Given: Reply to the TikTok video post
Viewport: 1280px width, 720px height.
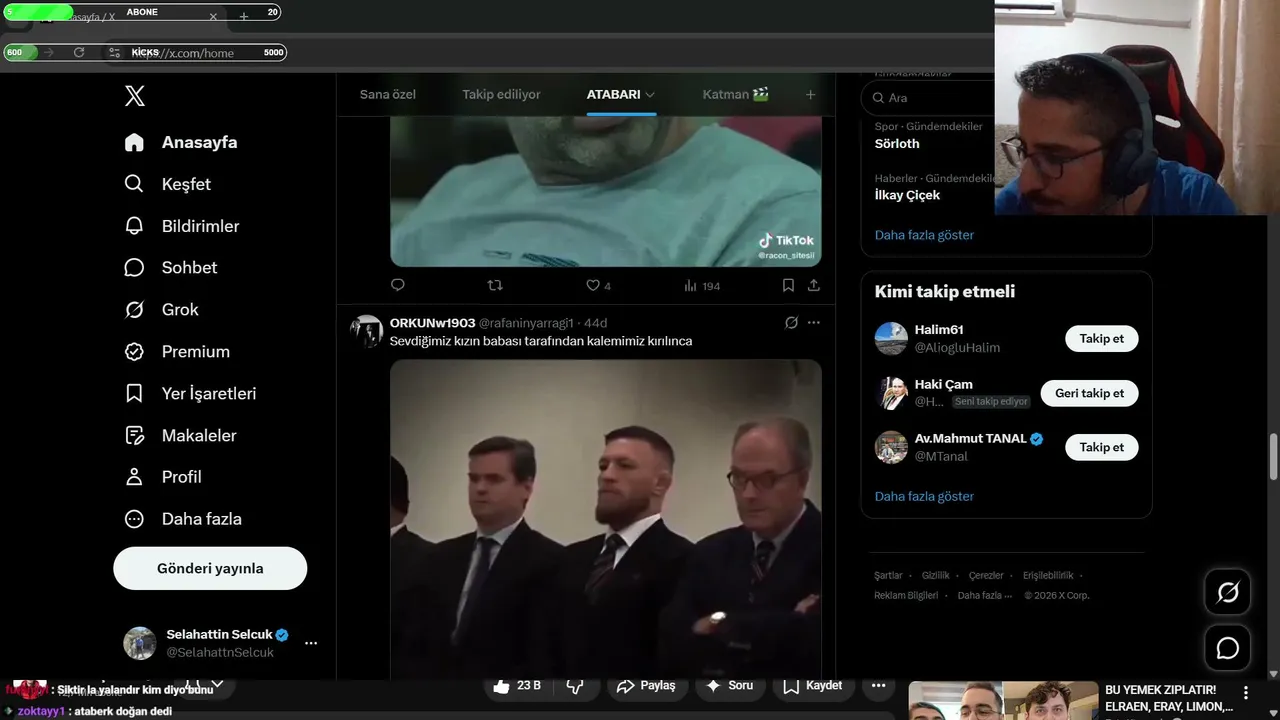Looking at the screenshot, I should pos(398,285).
